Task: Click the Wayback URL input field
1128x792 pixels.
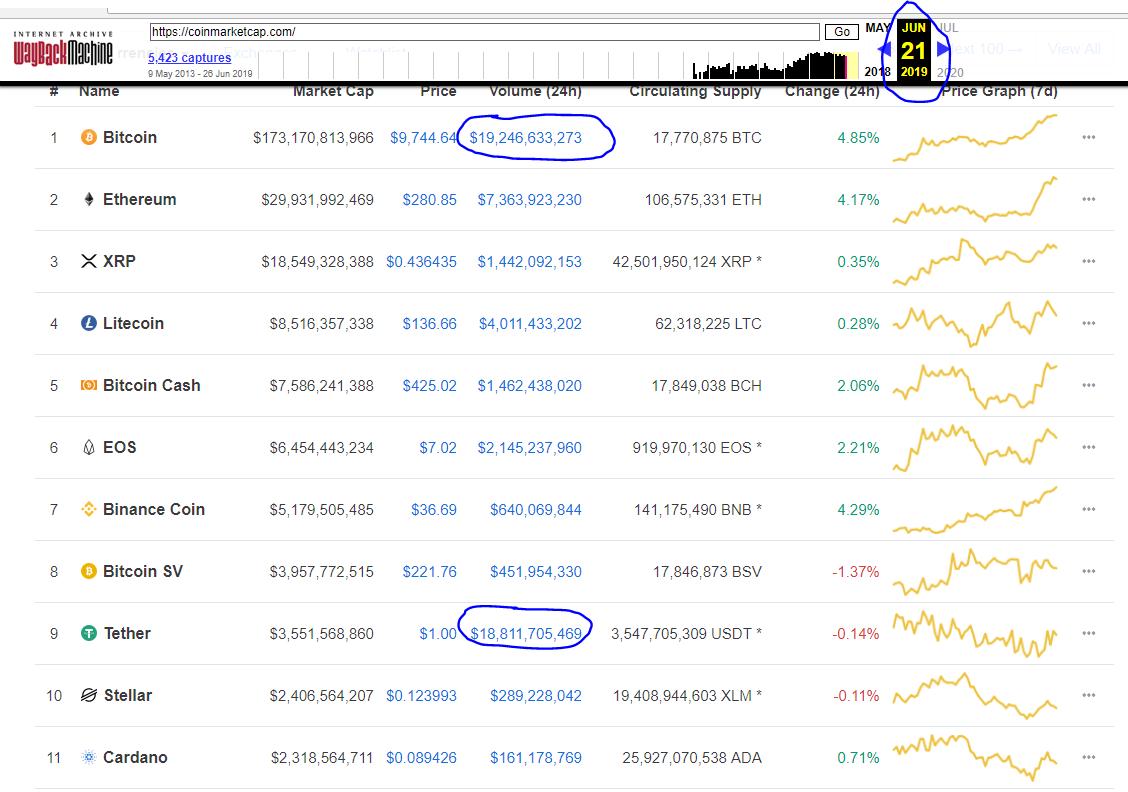Action: tap(484, 32)
